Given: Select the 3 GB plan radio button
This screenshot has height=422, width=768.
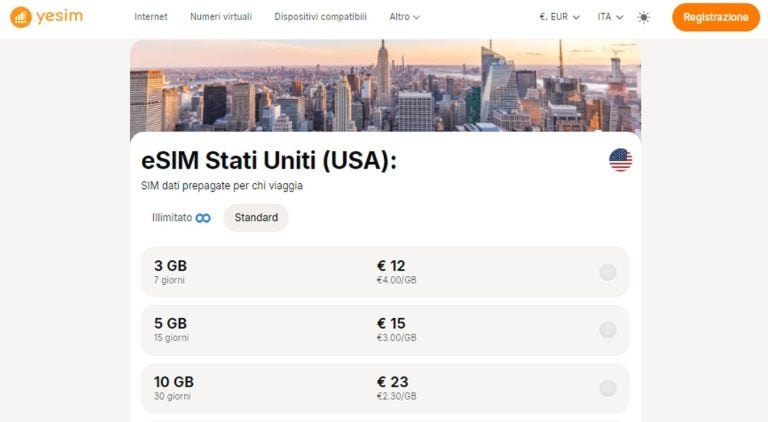Looking at the screenshot, I should coord(607,272).
